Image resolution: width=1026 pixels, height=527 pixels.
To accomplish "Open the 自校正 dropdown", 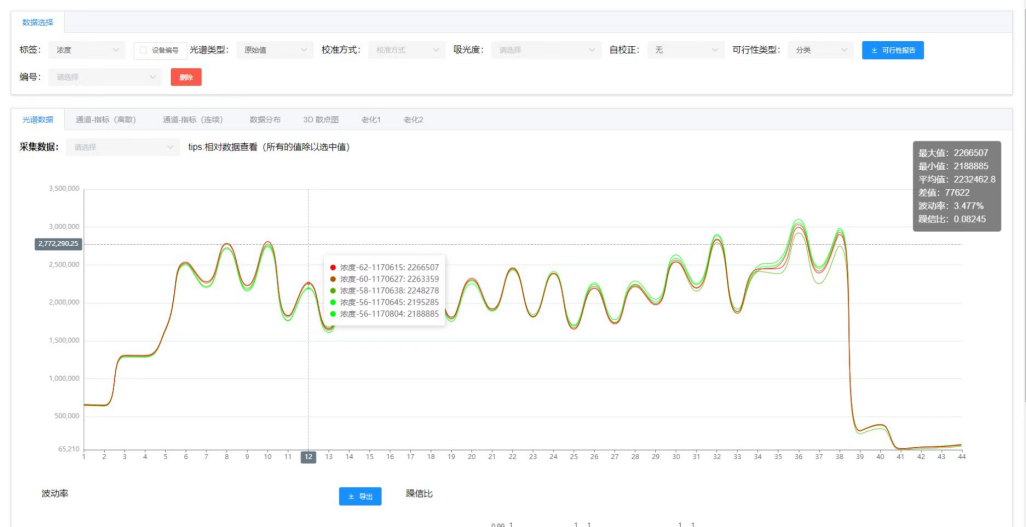I will tap(685, 50).
